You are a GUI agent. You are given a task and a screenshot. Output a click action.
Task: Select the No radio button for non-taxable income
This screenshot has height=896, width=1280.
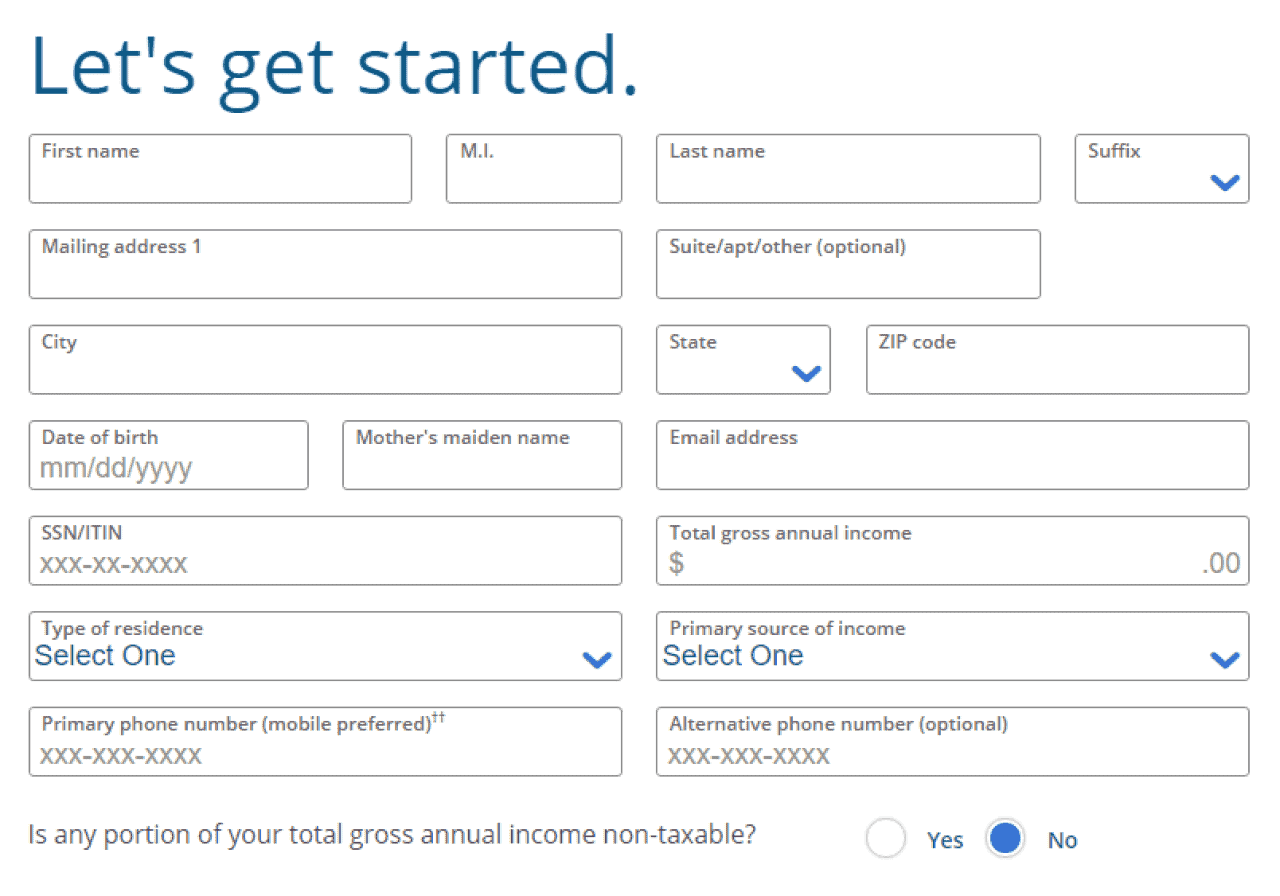pyautogui.click(x=1005, y=839)
